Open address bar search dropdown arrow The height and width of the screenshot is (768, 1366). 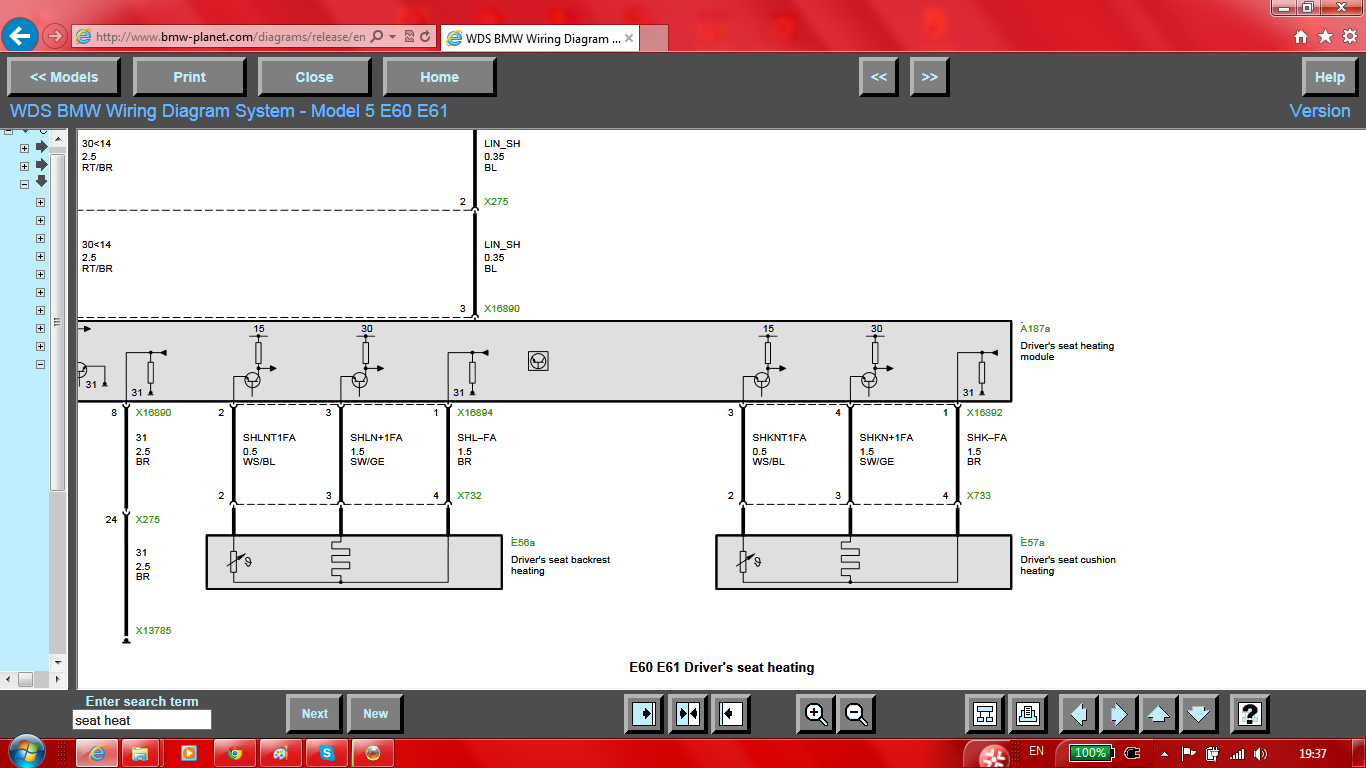[x=392, y=37]
